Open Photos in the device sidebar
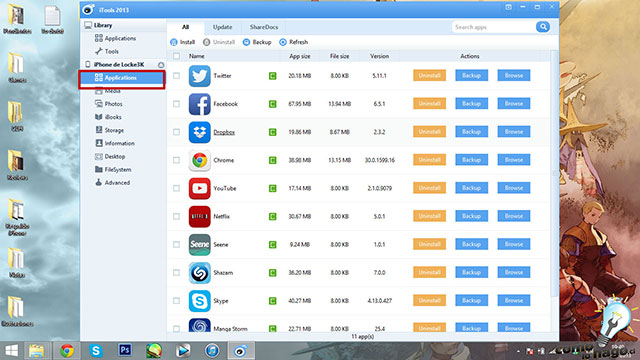The width and height of the screenshot is (640, 360). 109,104
